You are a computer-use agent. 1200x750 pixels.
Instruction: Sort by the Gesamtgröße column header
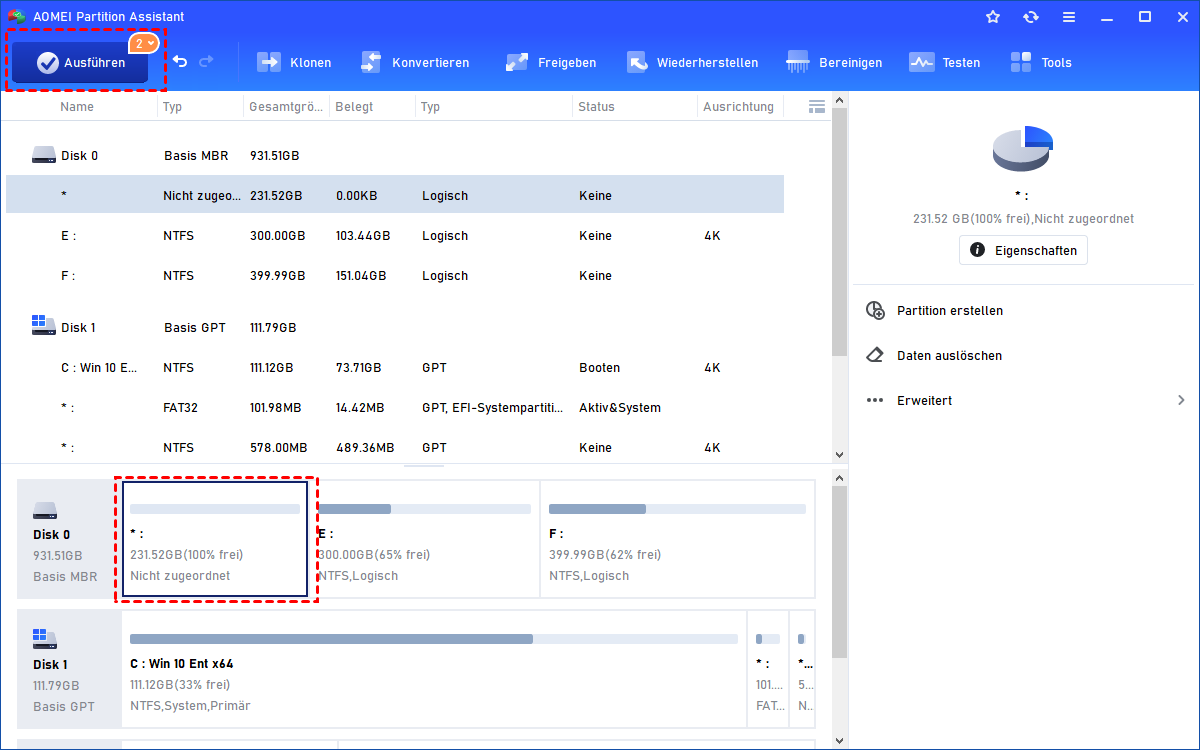click(285, 106)
